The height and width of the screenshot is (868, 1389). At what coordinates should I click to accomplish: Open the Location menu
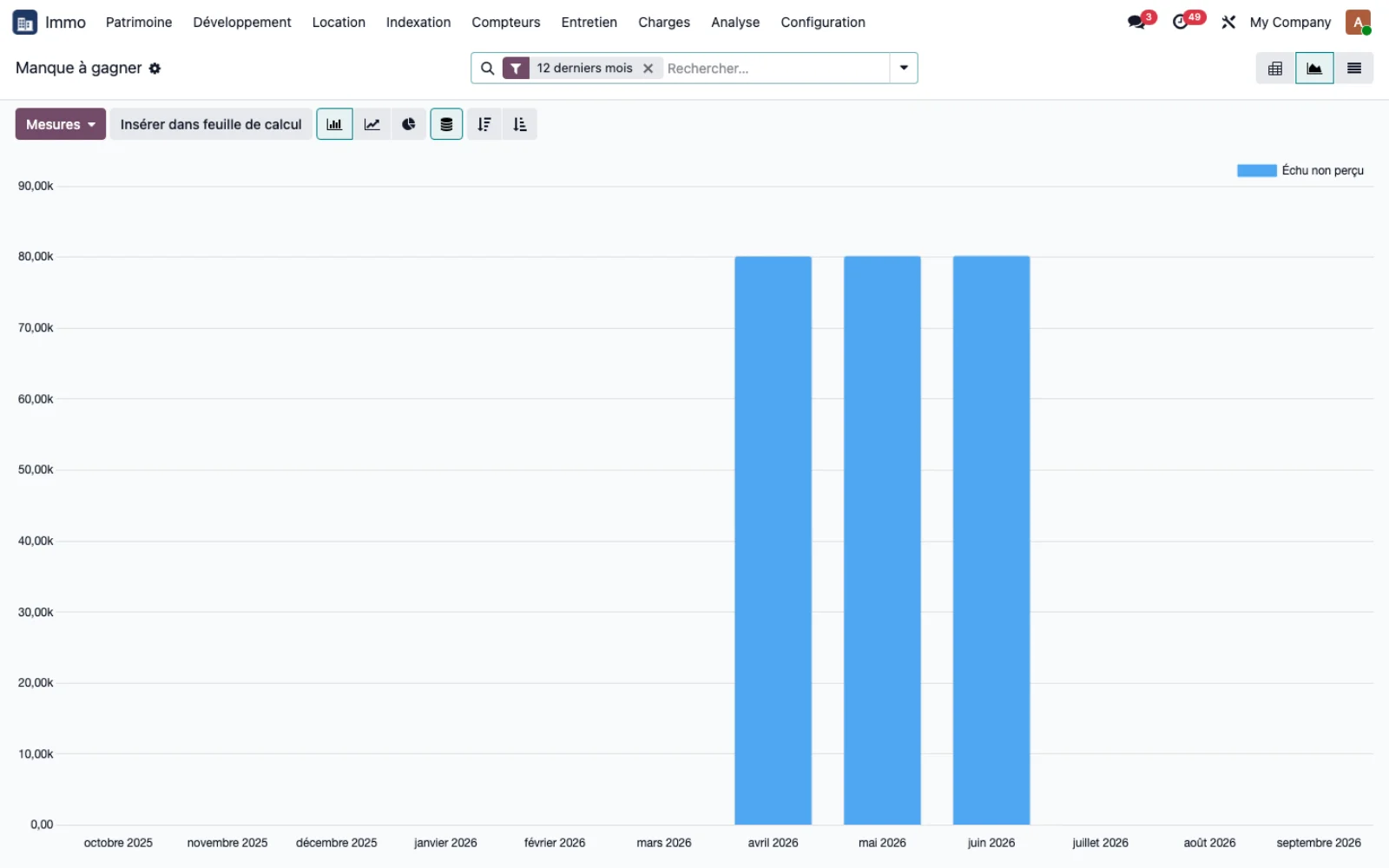tap(339, 23)
